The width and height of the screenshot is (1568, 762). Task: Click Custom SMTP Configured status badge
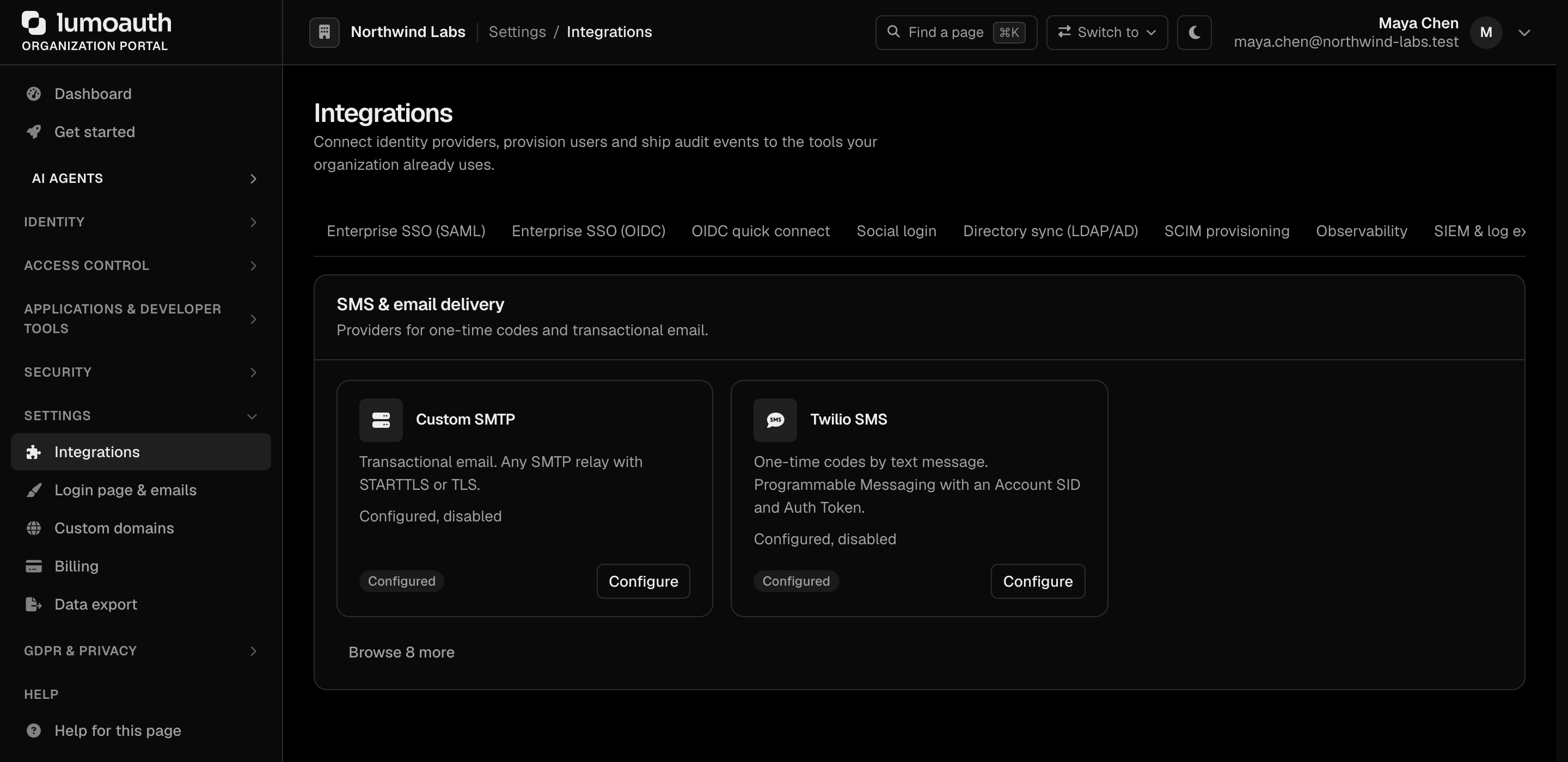tap(401, 581)
